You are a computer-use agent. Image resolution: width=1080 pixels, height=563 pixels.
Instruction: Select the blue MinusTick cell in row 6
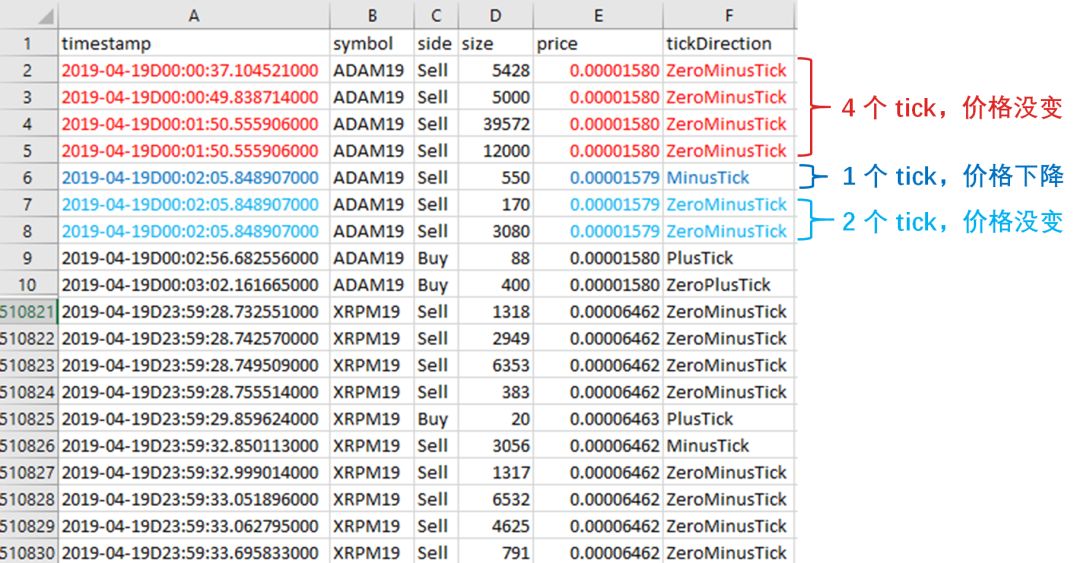729,178
